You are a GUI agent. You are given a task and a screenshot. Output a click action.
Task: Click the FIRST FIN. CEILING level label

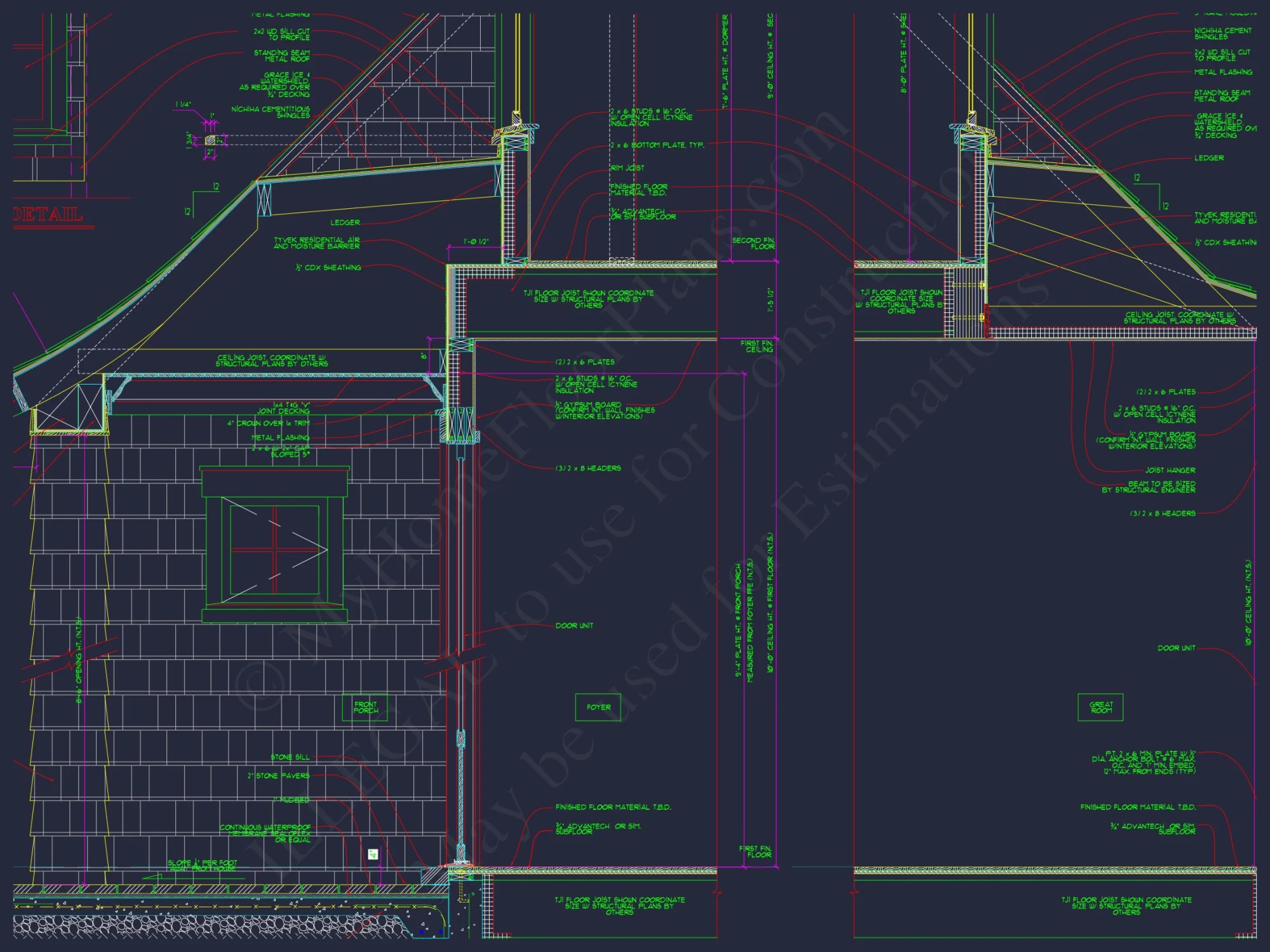(757, 346)
